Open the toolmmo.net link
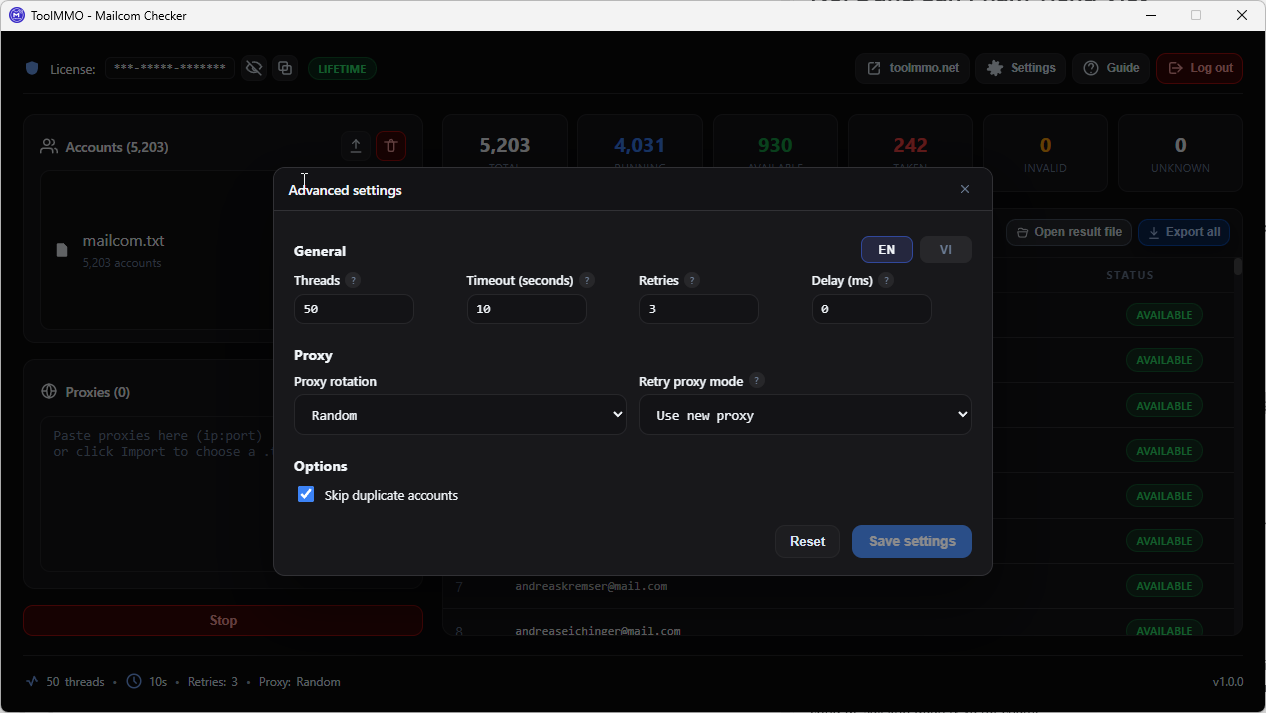Screen dimensions: 1266x713 tap(912, 68)
